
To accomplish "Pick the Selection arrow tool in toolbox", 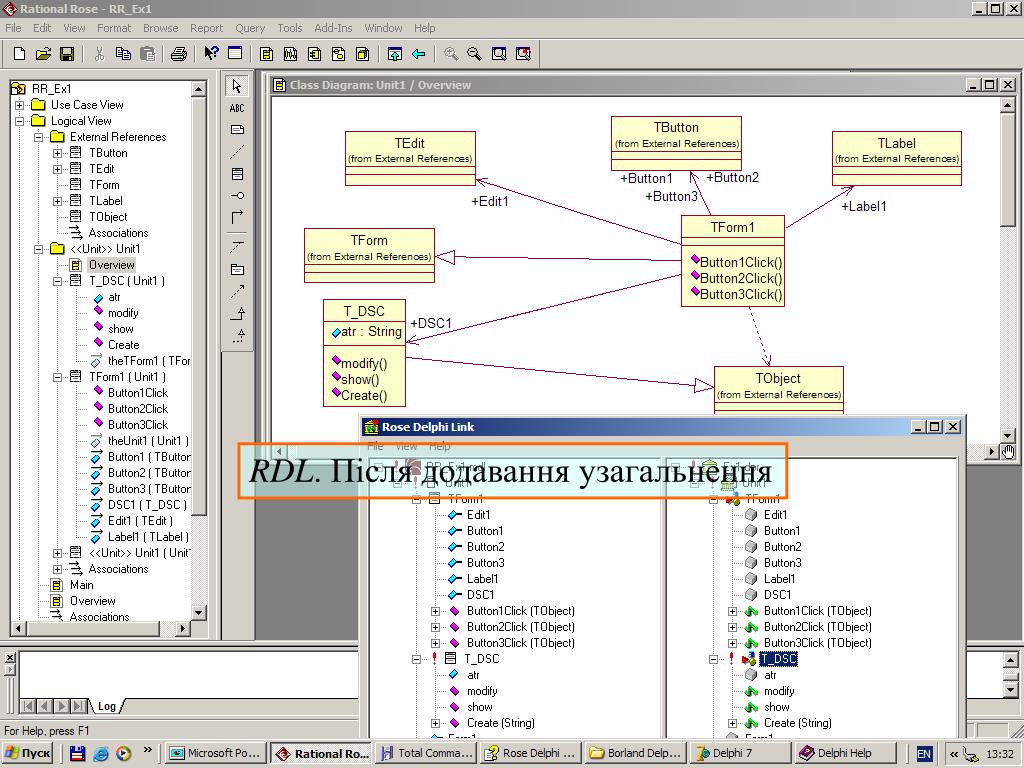I will pyautogui.click(x=237, y=86).
